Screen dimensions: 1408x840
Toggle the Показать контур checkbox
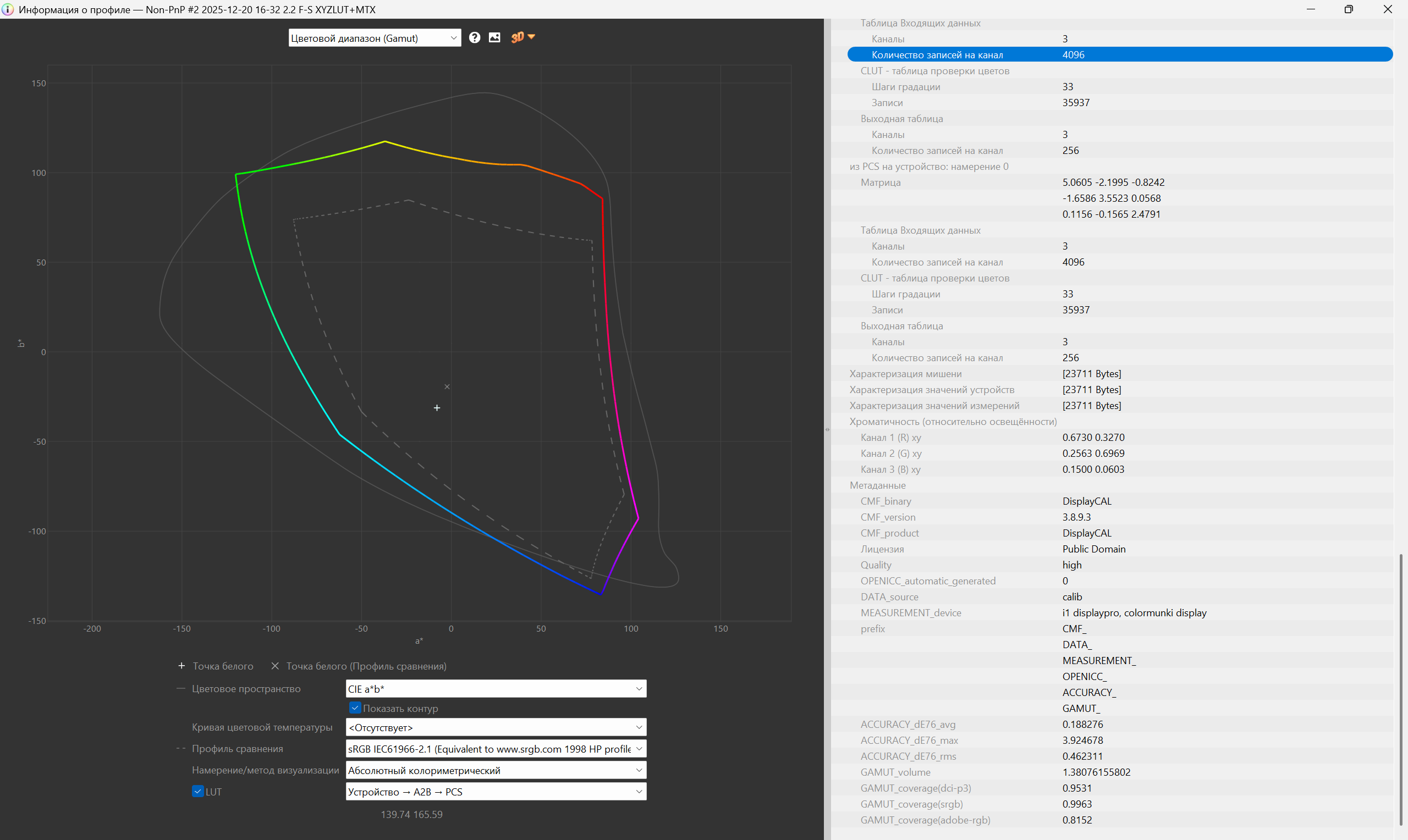355,708
